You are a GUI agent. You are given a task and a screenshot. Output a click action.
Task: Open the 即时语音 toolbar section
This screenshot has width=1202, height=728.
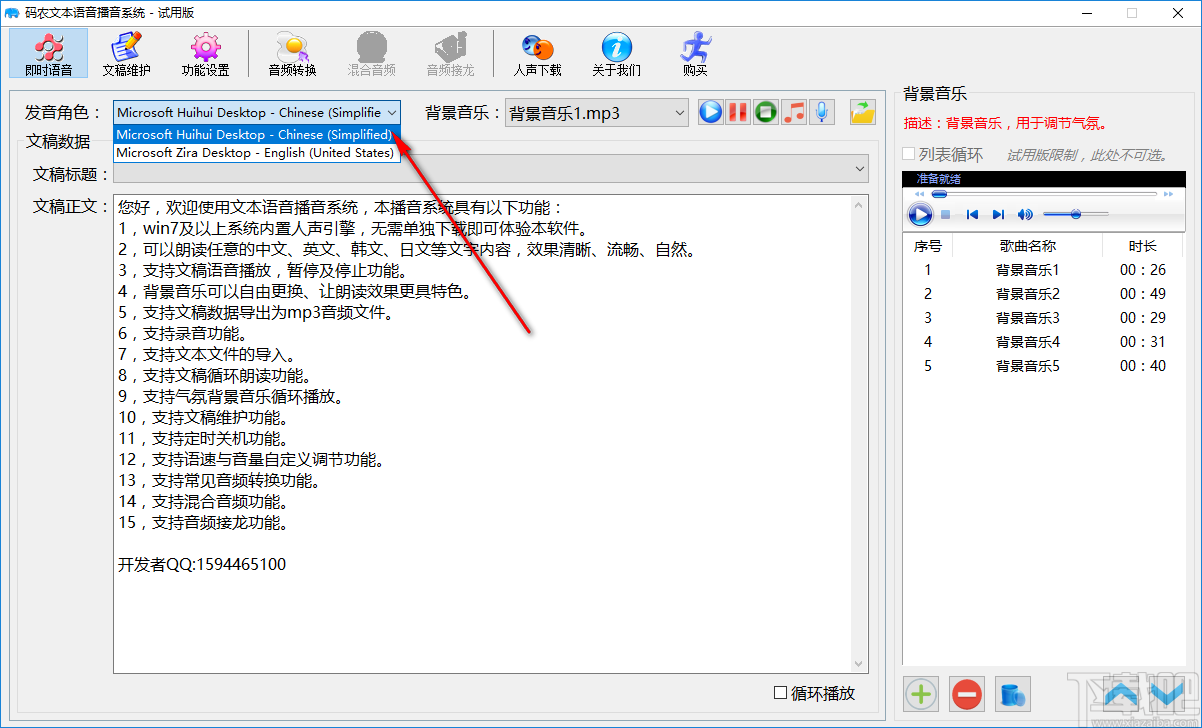48,54
